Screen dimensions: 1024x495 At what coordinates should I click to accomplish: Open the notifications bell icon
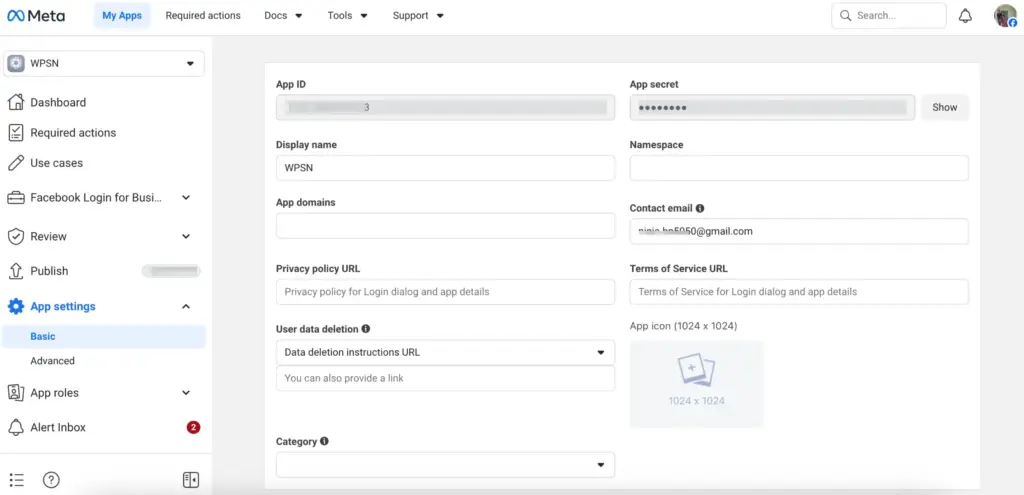965,16
